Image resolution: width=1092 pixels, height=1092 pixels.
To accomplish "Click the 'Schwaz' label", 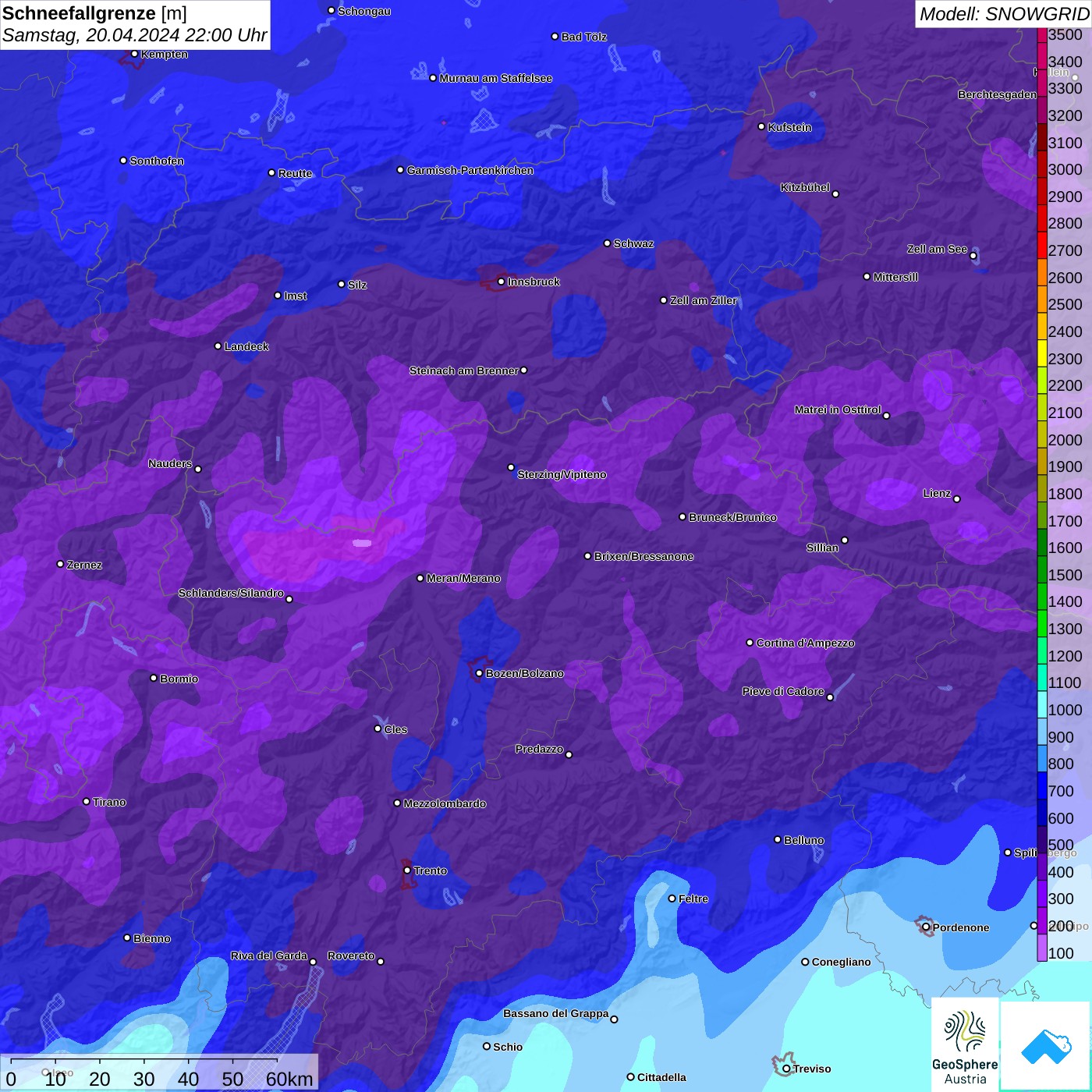I will coord(633,243).
